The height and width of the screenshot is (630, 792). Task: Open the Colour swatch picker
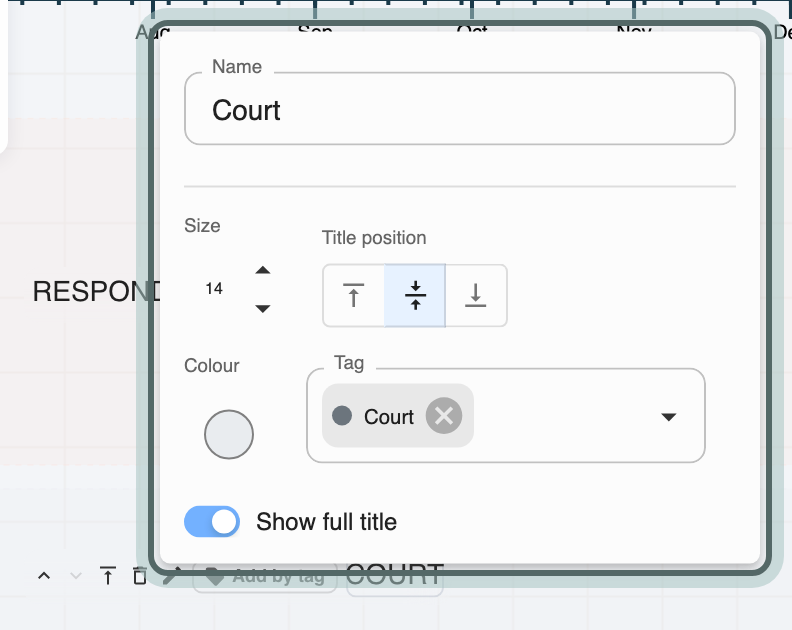(x=229, y=434)
